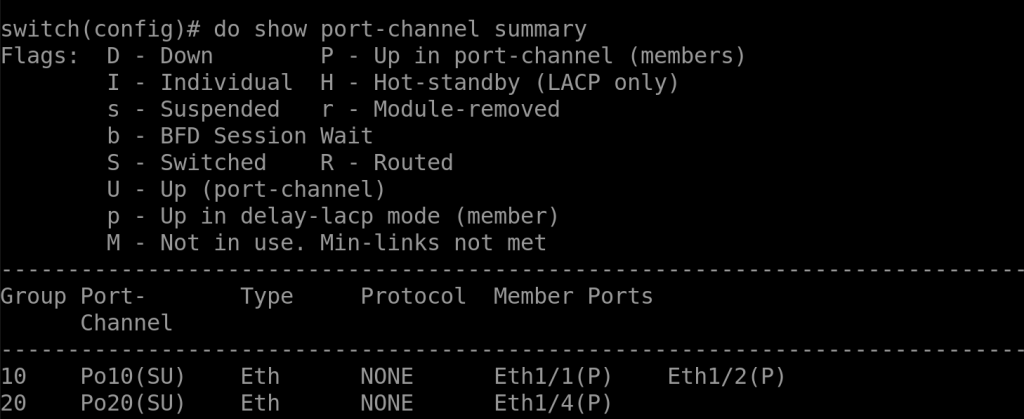Click the Protocol column header
This screenshot has height=419, width=1024.
(413, 296)
